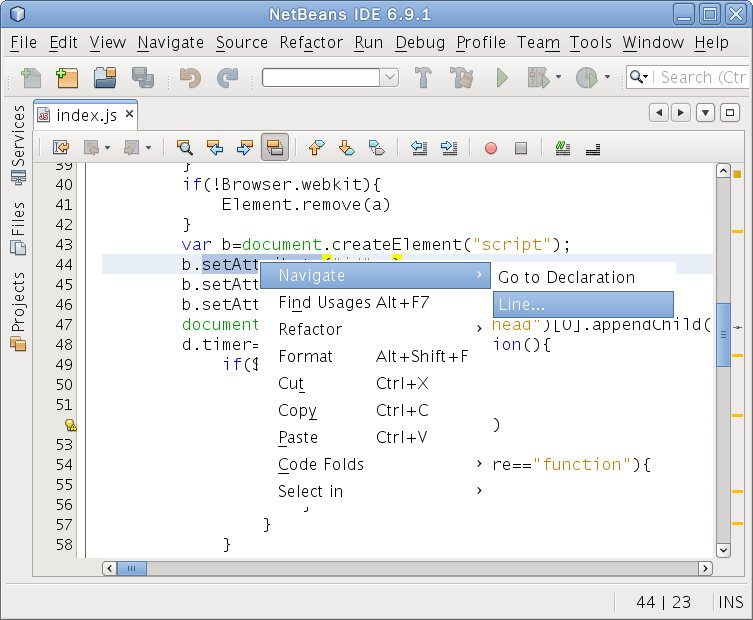Screen dimensions: 753x620
Task: Click Find Next Occurrence icon
Action: click(x=244, y=147)
